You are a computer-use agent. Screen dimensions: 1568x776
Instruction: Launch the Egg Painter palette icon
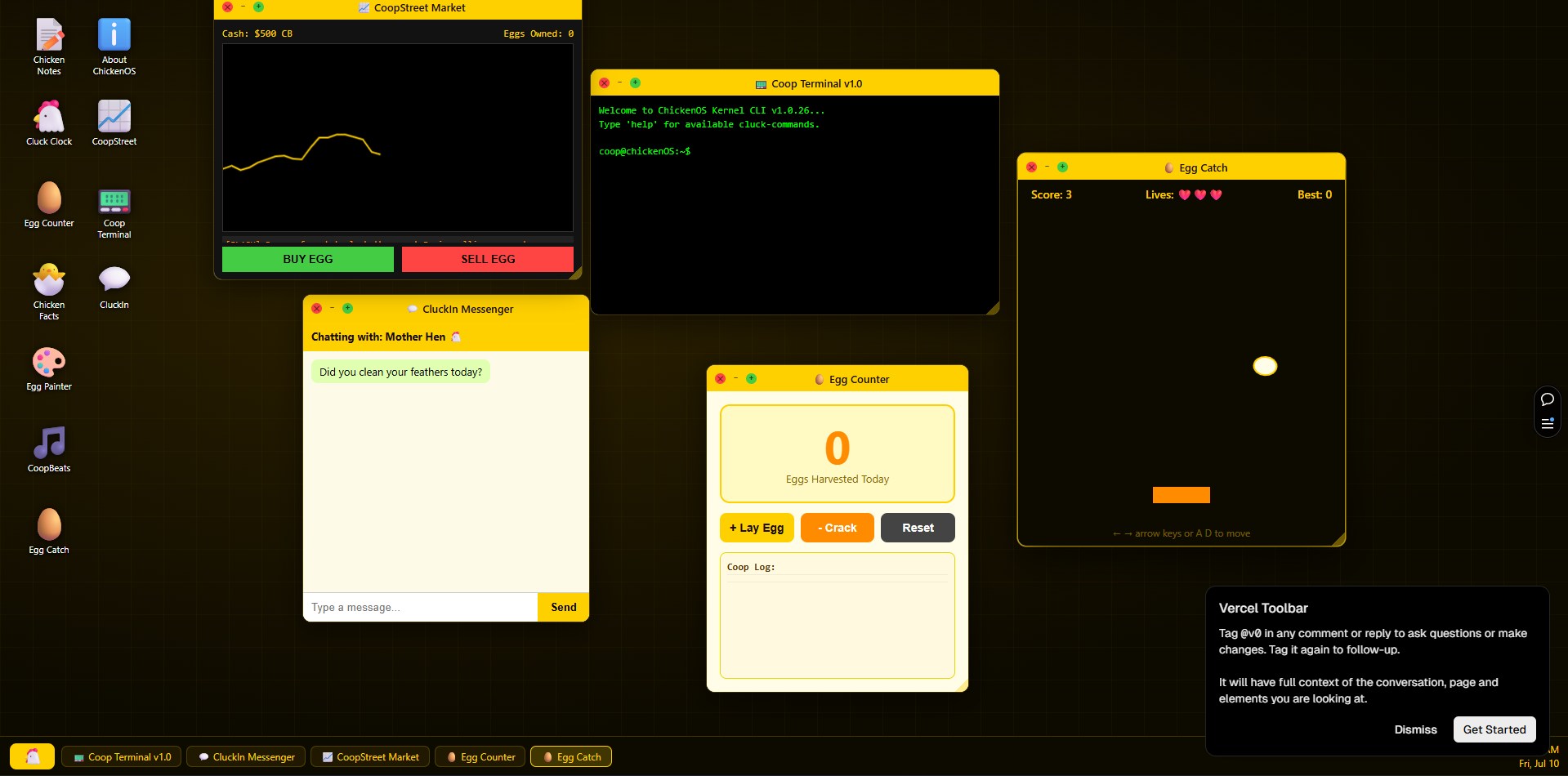click(49, 368)
